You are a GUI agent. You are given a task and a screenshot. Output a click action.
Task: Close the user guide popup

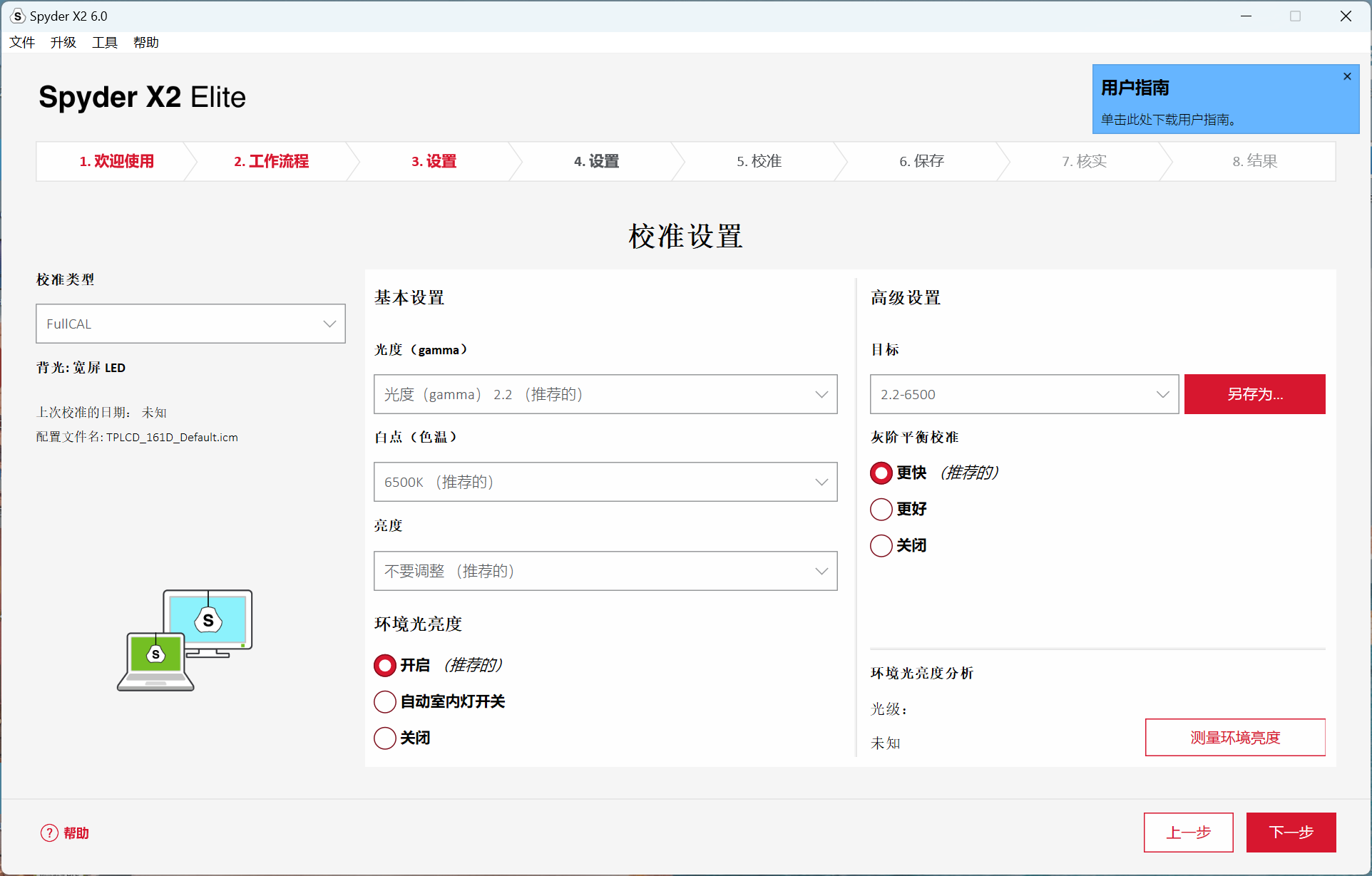click(x=1347, y=76)
